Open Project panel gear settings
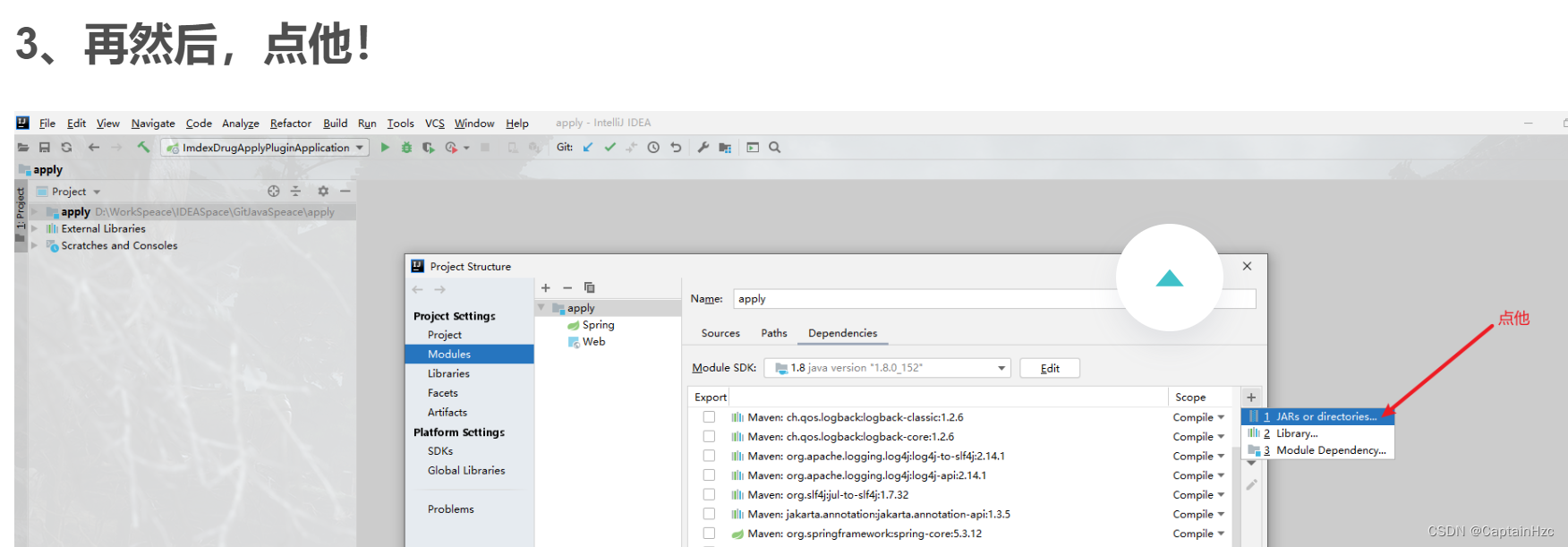The image size is (1568, 547). point(323,191)
